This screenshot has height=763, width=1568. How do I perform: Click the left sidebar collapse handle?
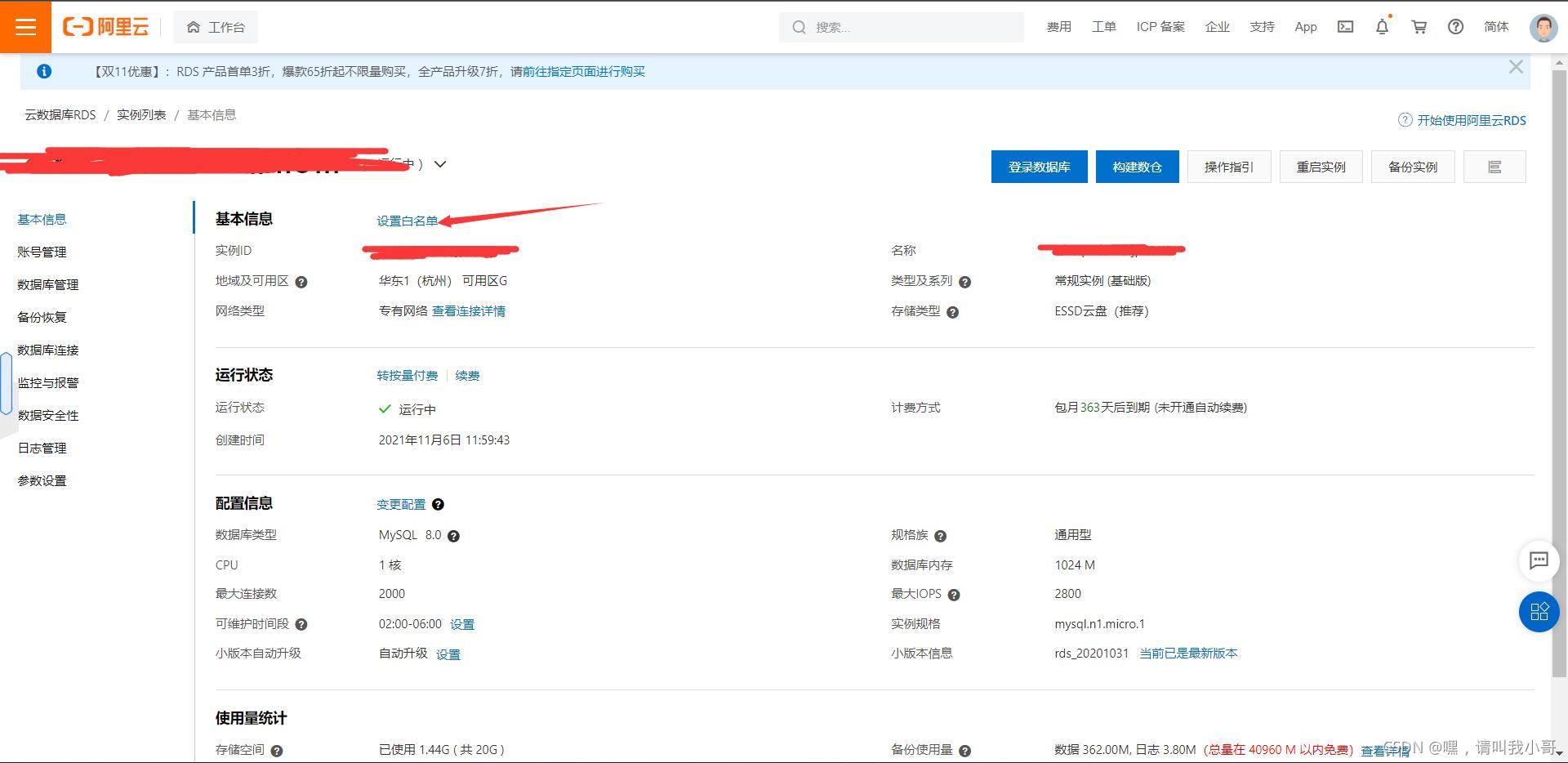point(6,384)
